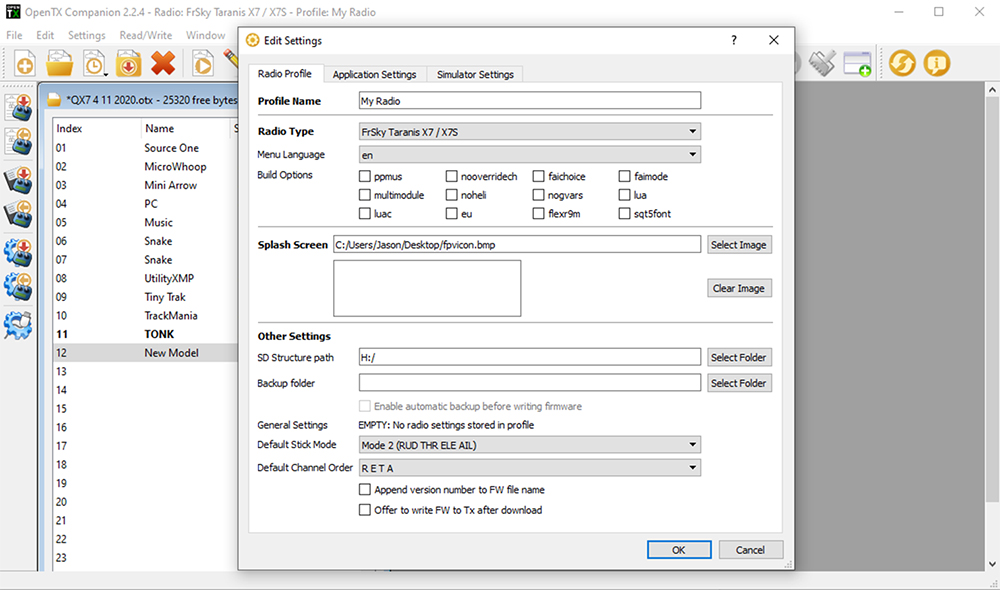The height and width of the screenshot is (590, 1000).
Task: Write models and settings to radio icon
Action: click(19, 107)
